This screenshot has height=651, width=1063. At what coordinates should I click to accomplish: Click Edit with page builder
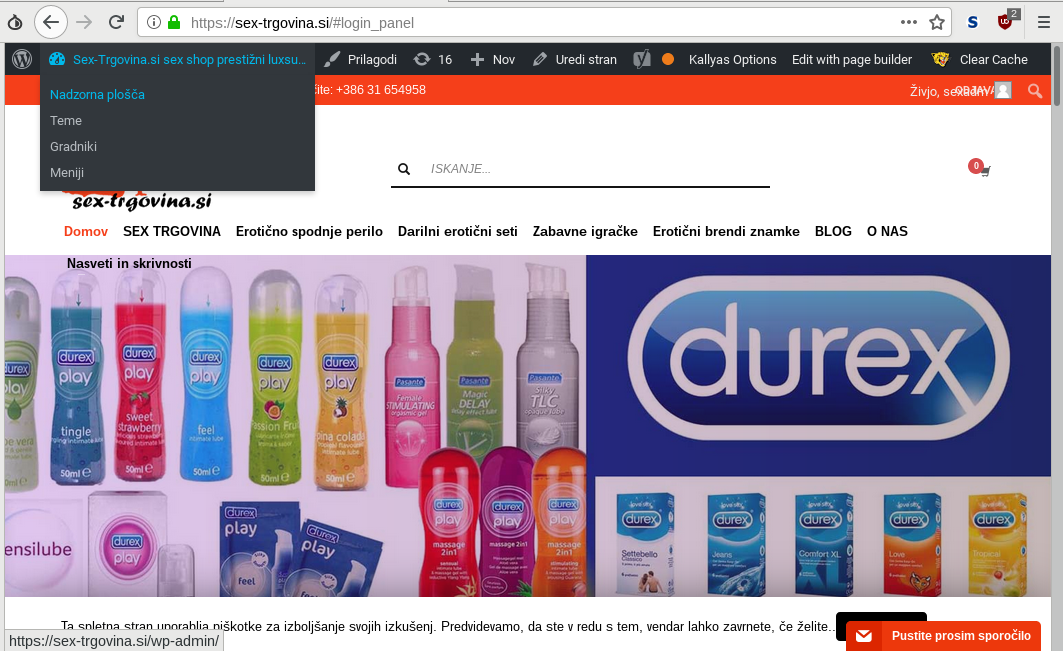(x=852, y=60)
